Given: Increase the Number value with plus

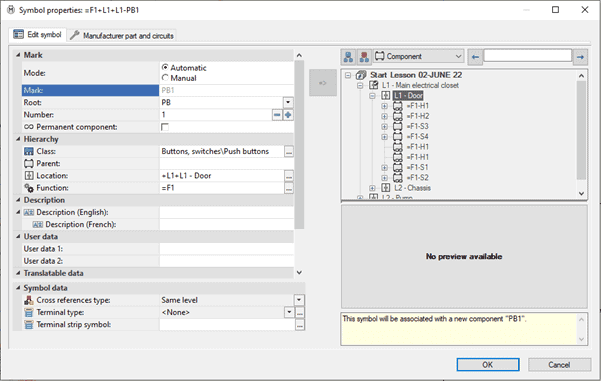Looking at the screenshot, I should click(x=288, y=115).
